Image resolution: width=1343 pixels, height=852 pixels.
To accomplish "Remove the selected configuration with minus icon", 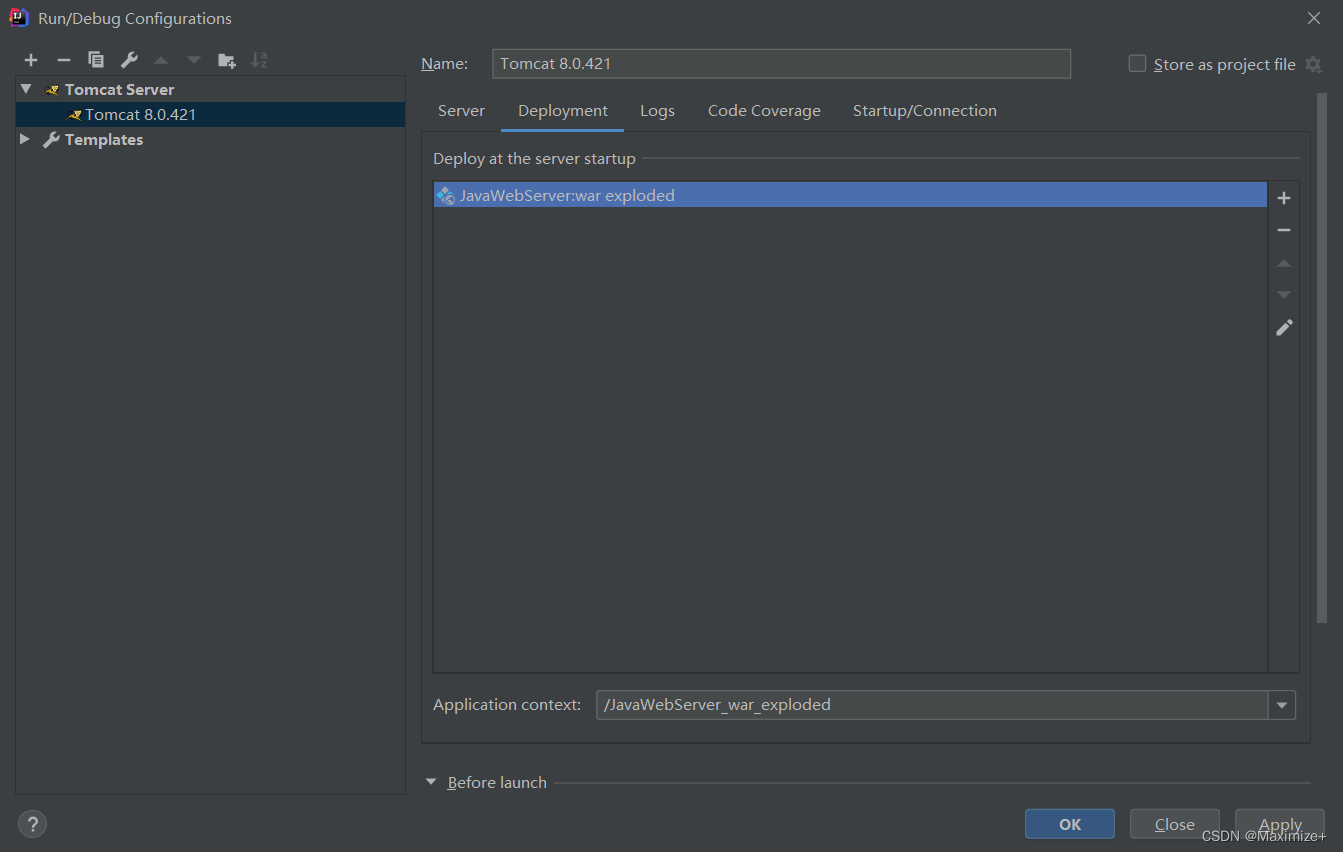I will (x=63, y=60).
